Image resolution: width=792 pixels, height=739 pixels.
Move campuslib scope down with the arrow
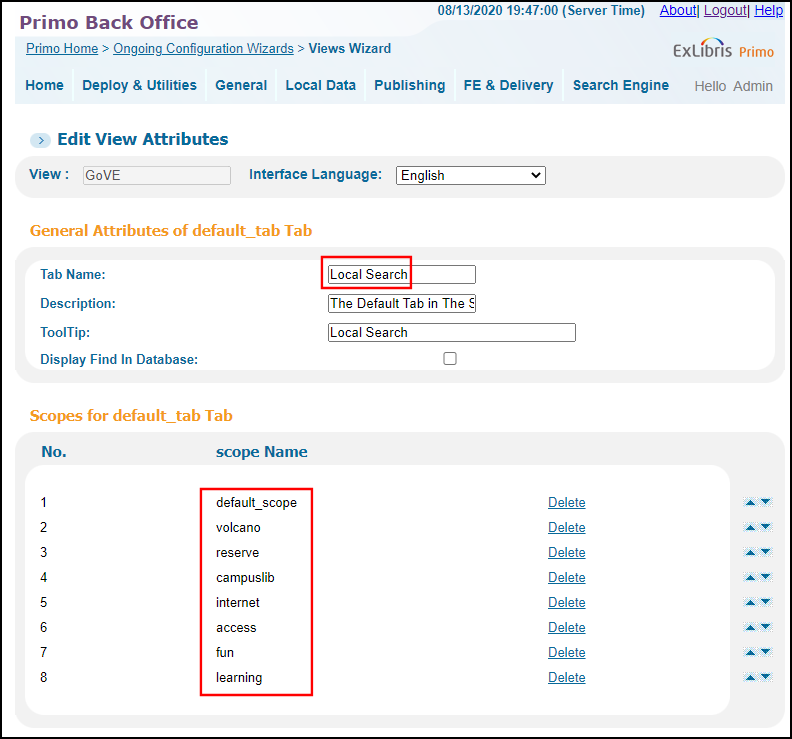[766, 577]
